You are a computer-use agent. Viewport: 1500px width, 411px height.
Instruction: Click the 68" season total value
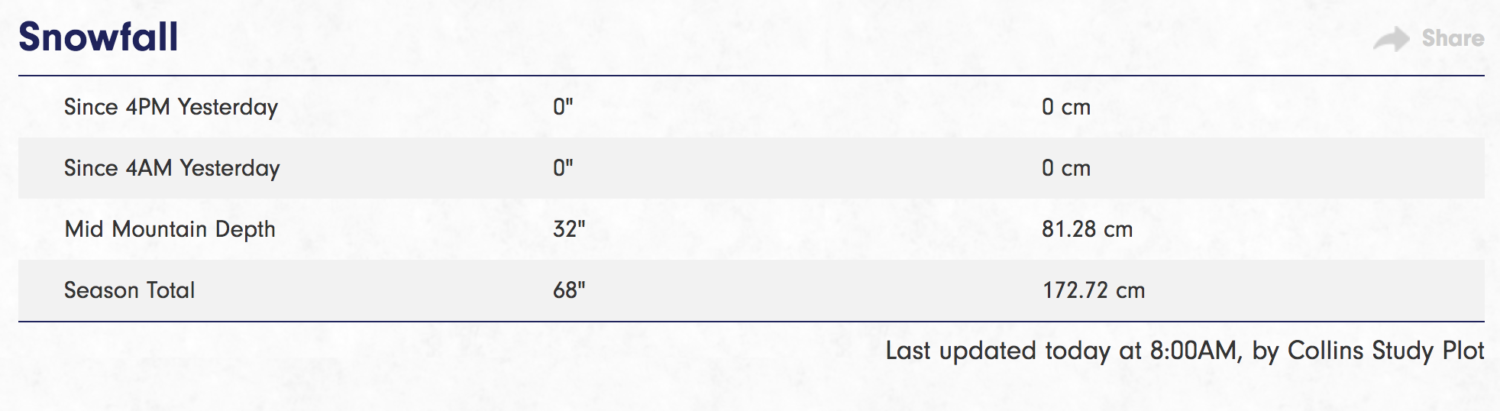click(568, 290)
